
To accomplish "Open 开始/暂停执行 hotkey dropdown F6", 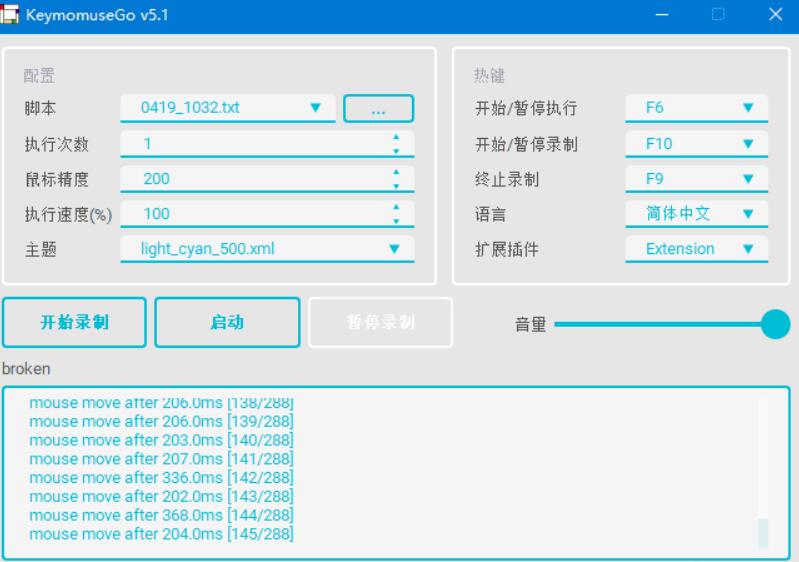I will (x=697, y=108).
